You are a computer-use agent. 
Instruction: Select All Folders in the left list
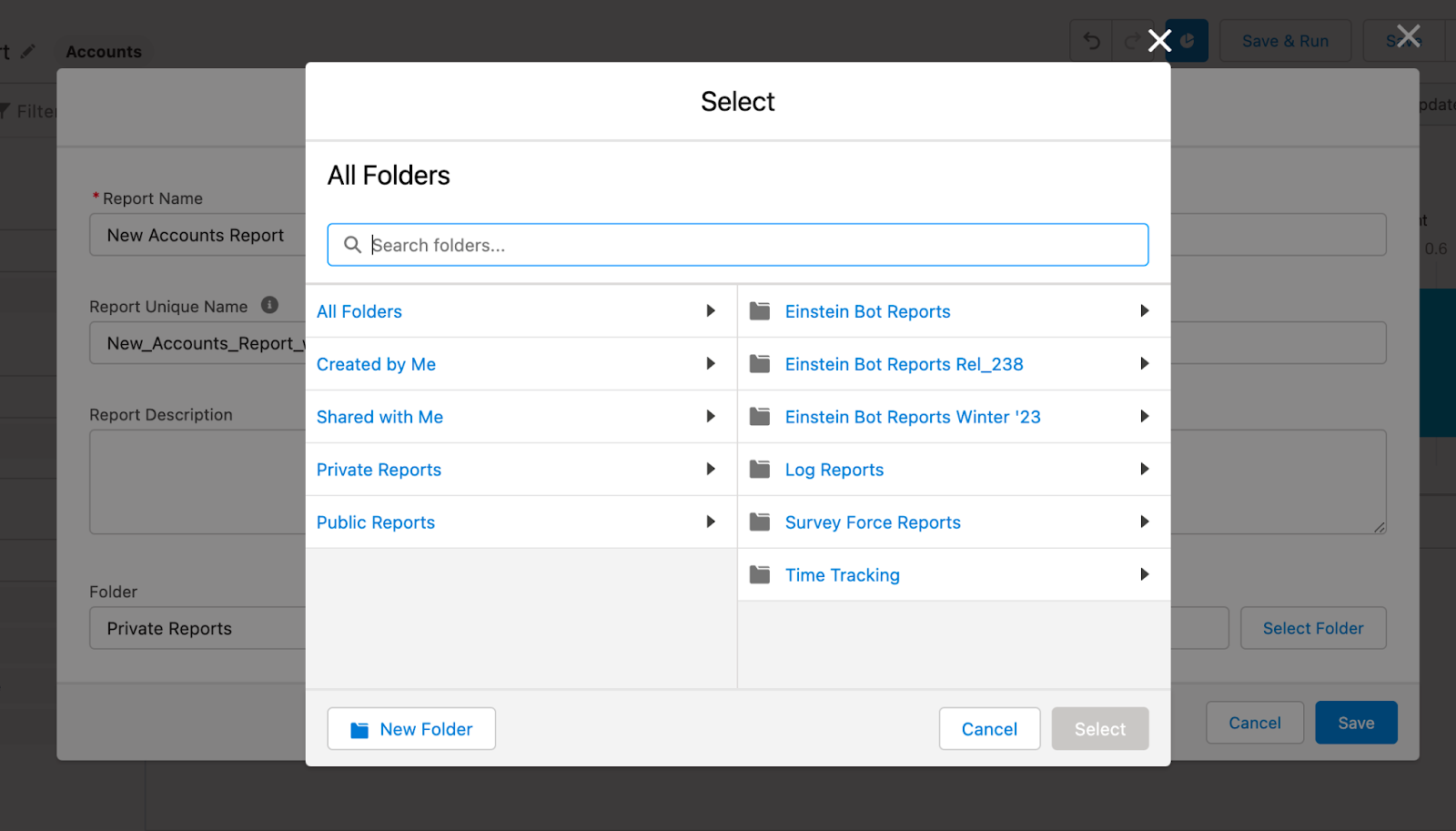click(x=359, y=311)
